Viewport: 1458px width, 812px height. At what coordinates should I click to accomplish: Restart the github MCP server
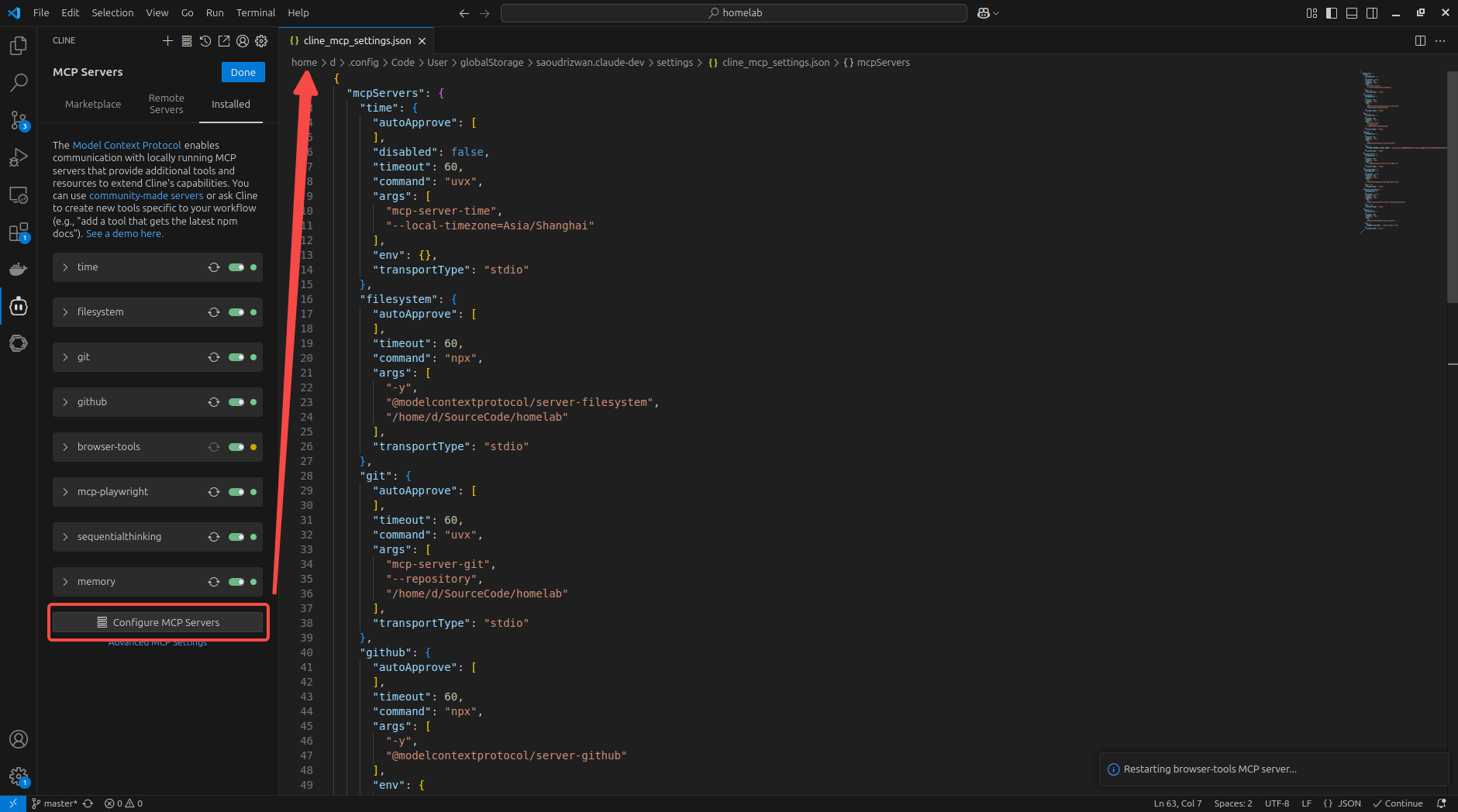click(214, 402)
